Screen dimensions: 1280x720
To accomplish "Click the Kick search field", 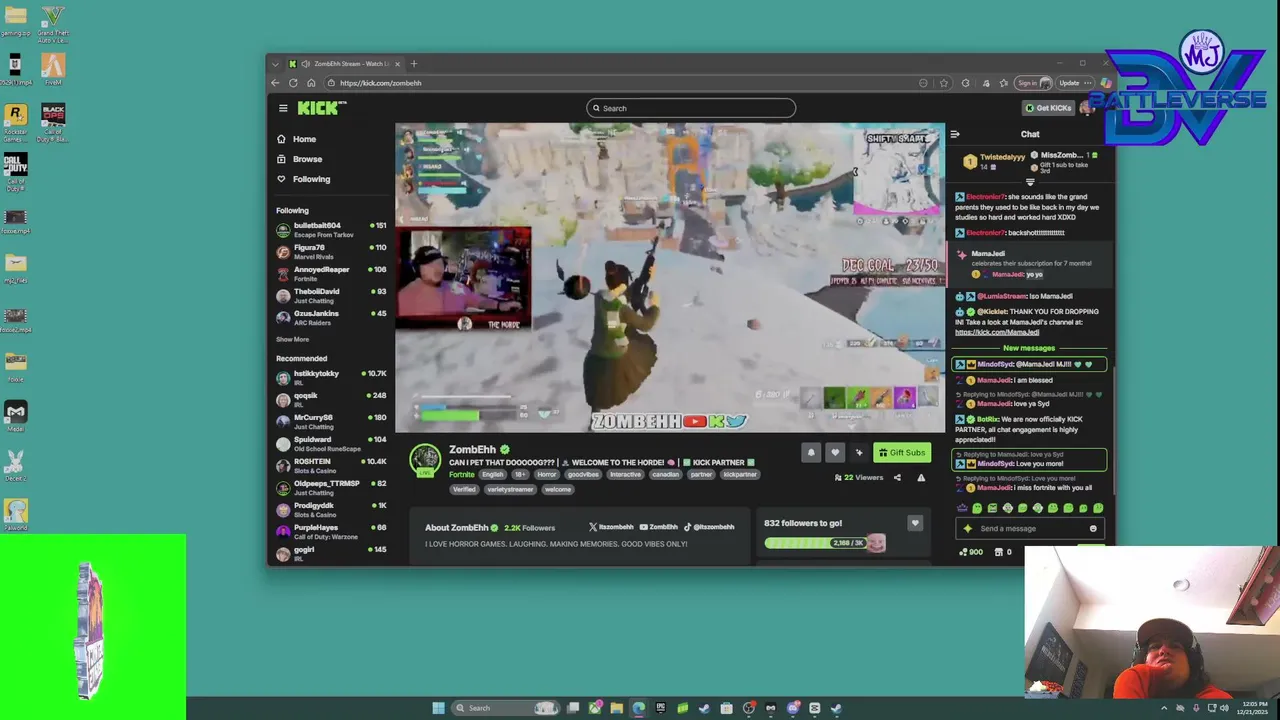I will click(x=691, y=108).
